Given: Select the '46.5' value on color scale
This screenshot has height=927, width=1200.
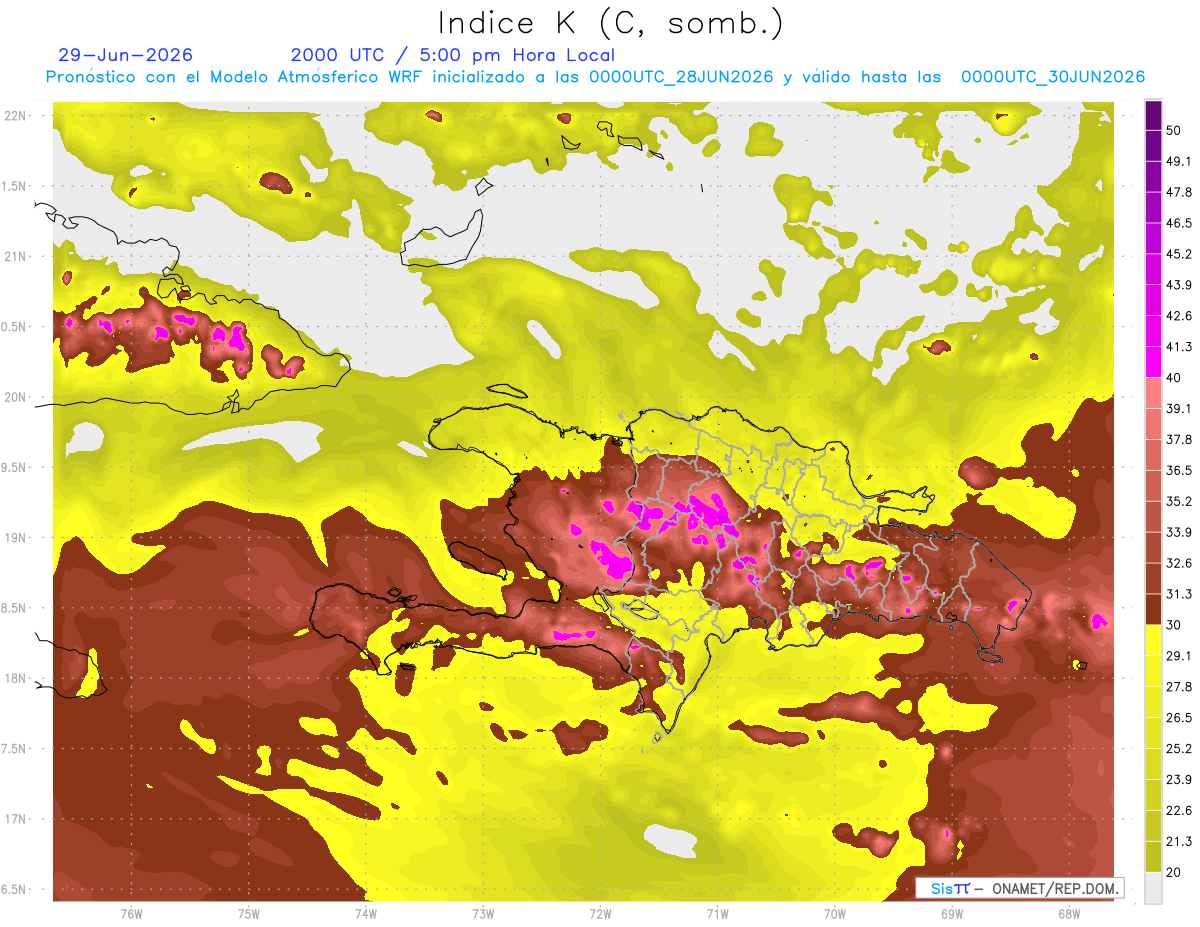Looking at the screenshot, I should [1178, 223].
